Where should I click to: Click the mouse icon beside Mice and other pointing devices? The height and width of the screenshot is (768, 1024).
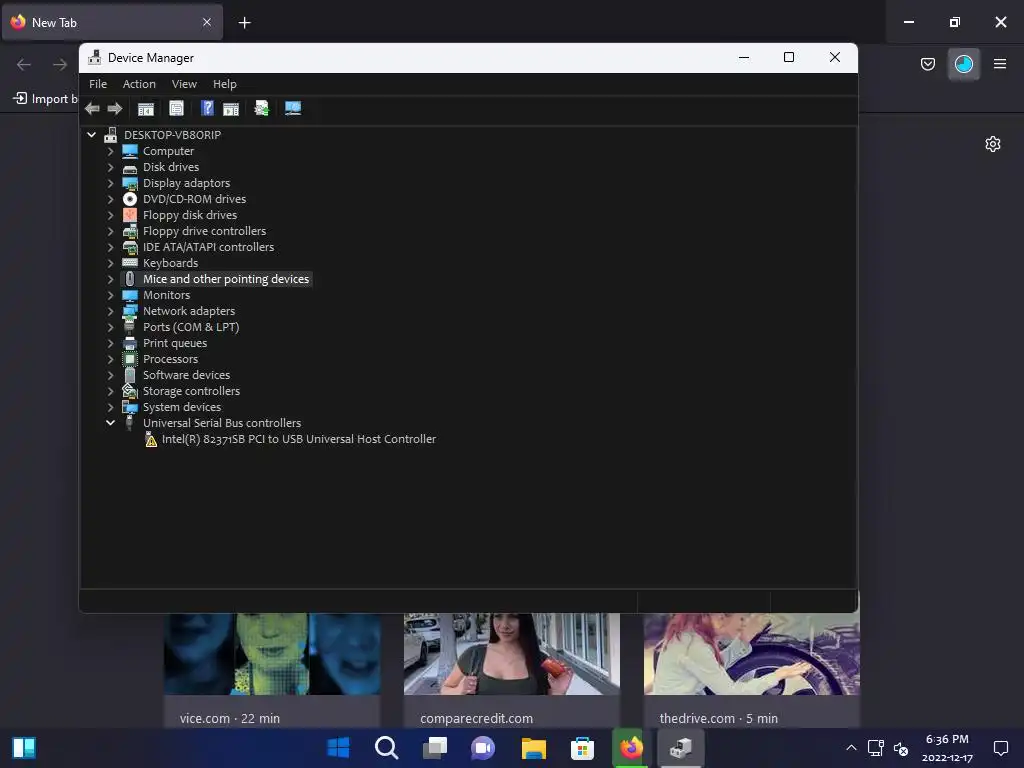[x=130, y=279]
